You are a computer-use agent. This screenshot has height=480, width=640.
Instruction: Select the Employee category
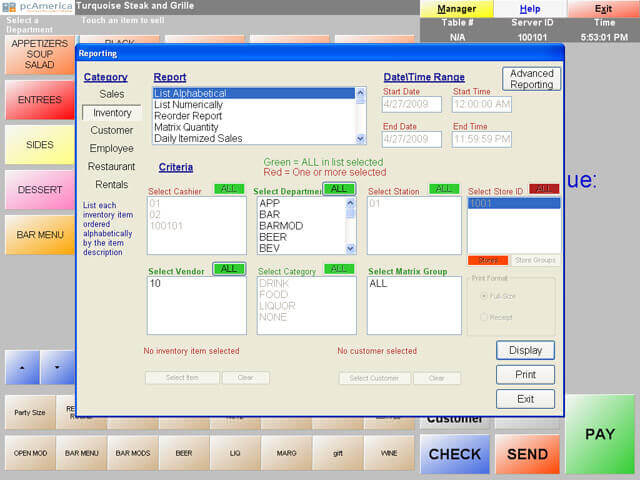point(111,148)
